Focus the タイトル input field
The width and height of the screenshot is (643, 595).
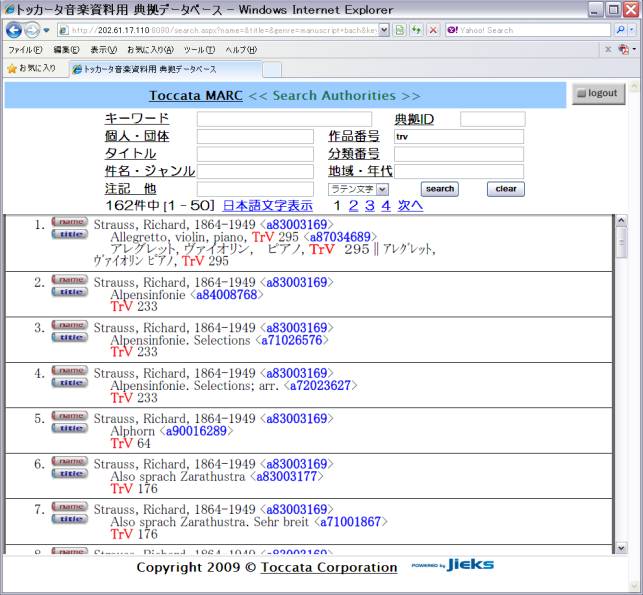coord(255,154)
